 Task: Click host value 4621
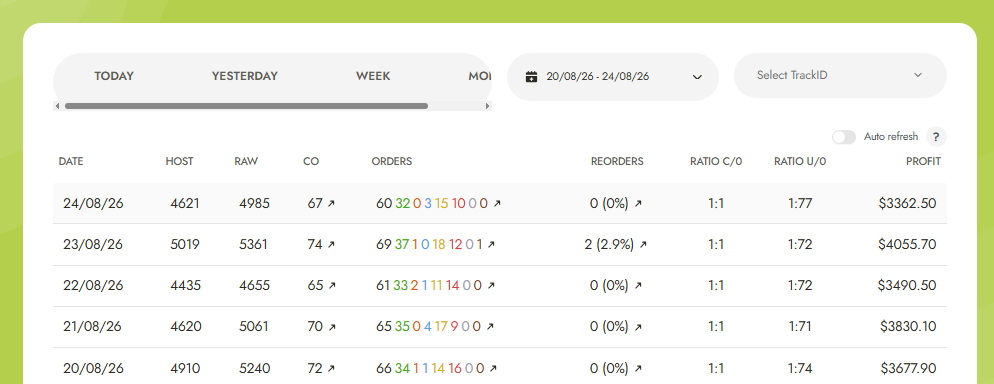point(185,203)
